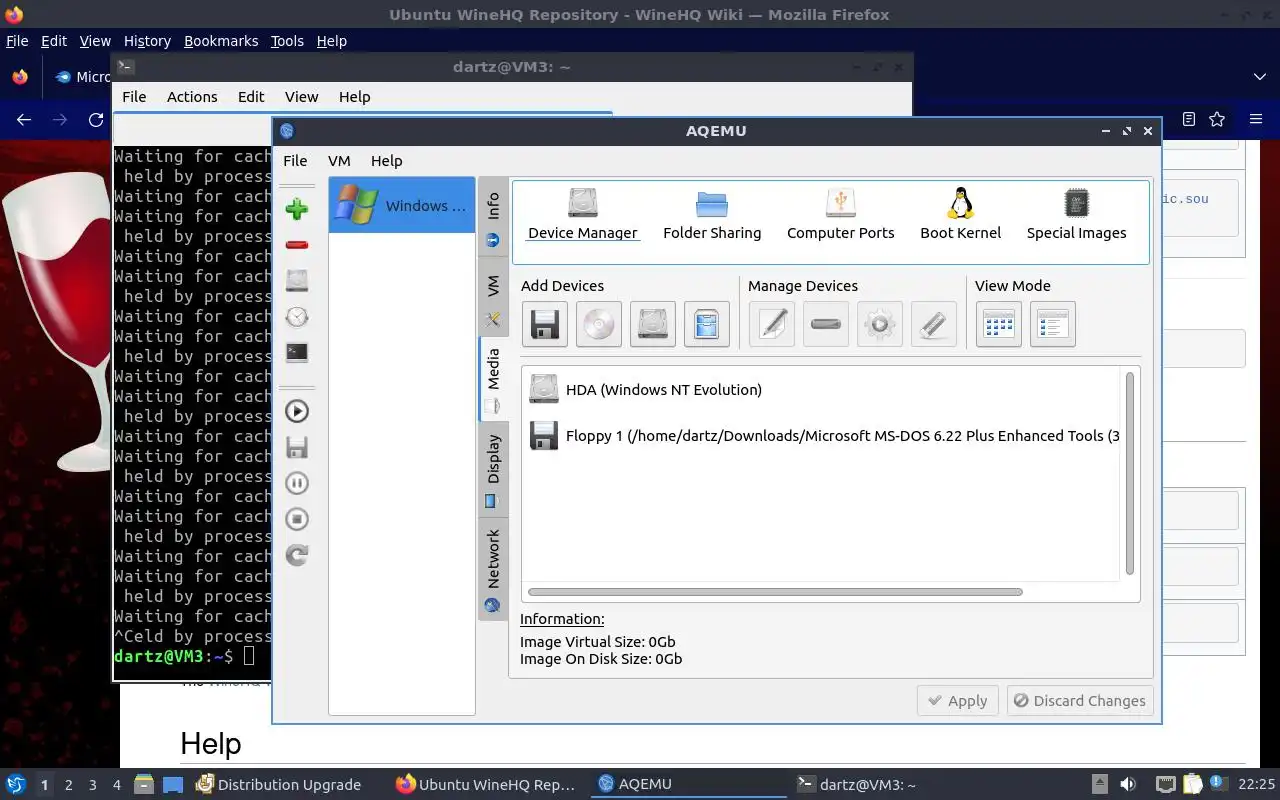
Task: Click Firefox back arrow button
Action: [x=24, y=120]
